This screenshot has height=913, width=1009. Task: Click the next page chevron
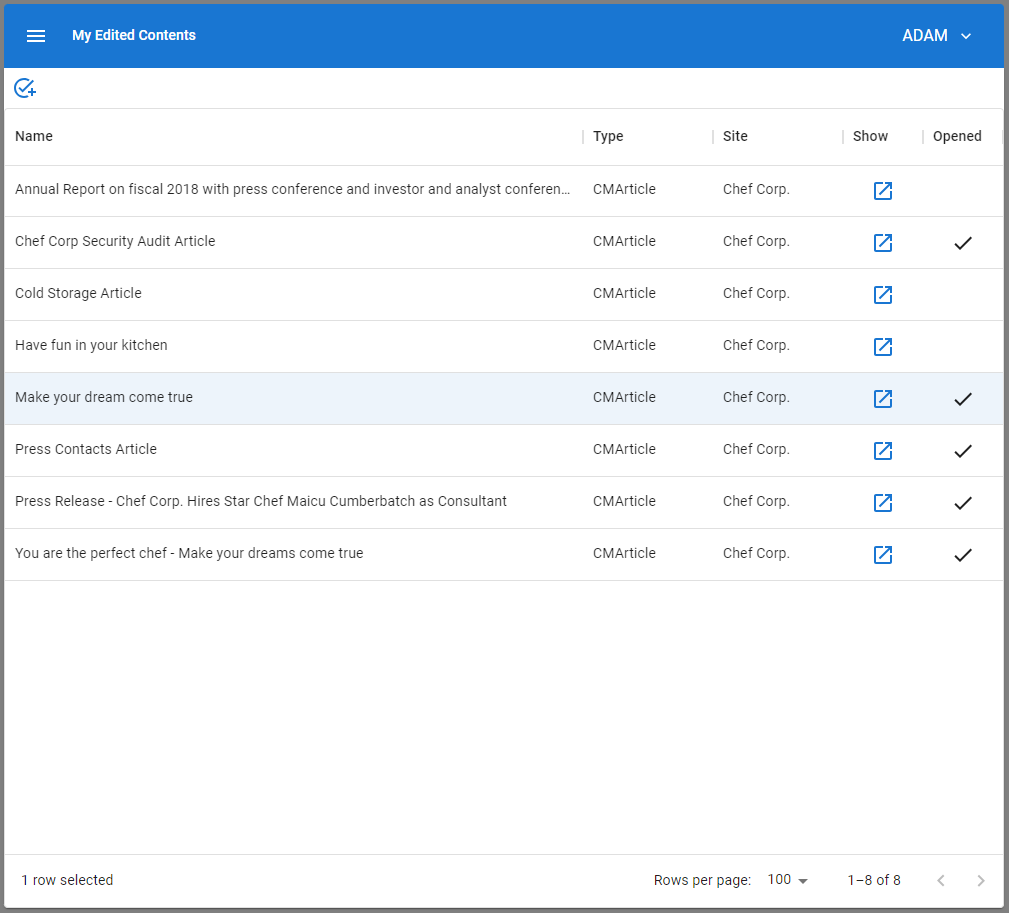click(x=981, y=880)
